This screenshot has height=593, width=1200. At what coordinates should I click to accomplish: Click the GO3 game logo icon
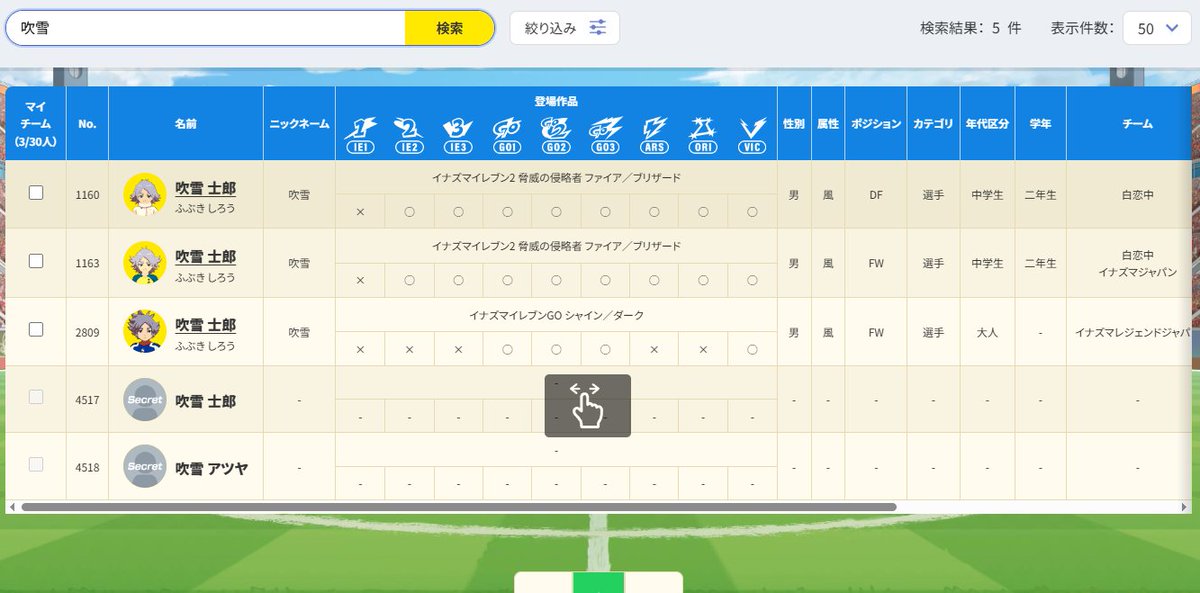pyautogui.click(x=605, y=134)
